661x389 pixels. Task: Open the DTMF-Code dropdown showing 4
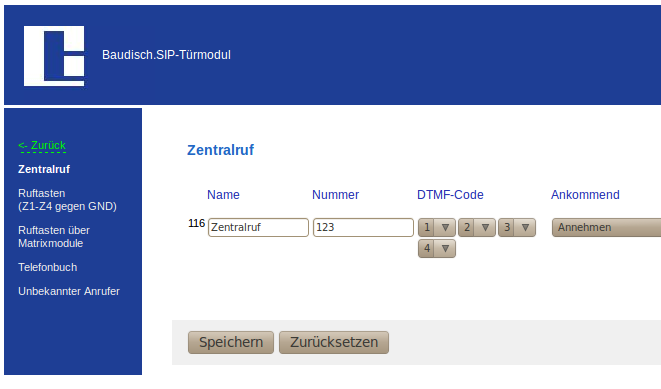tap(437, 249)
